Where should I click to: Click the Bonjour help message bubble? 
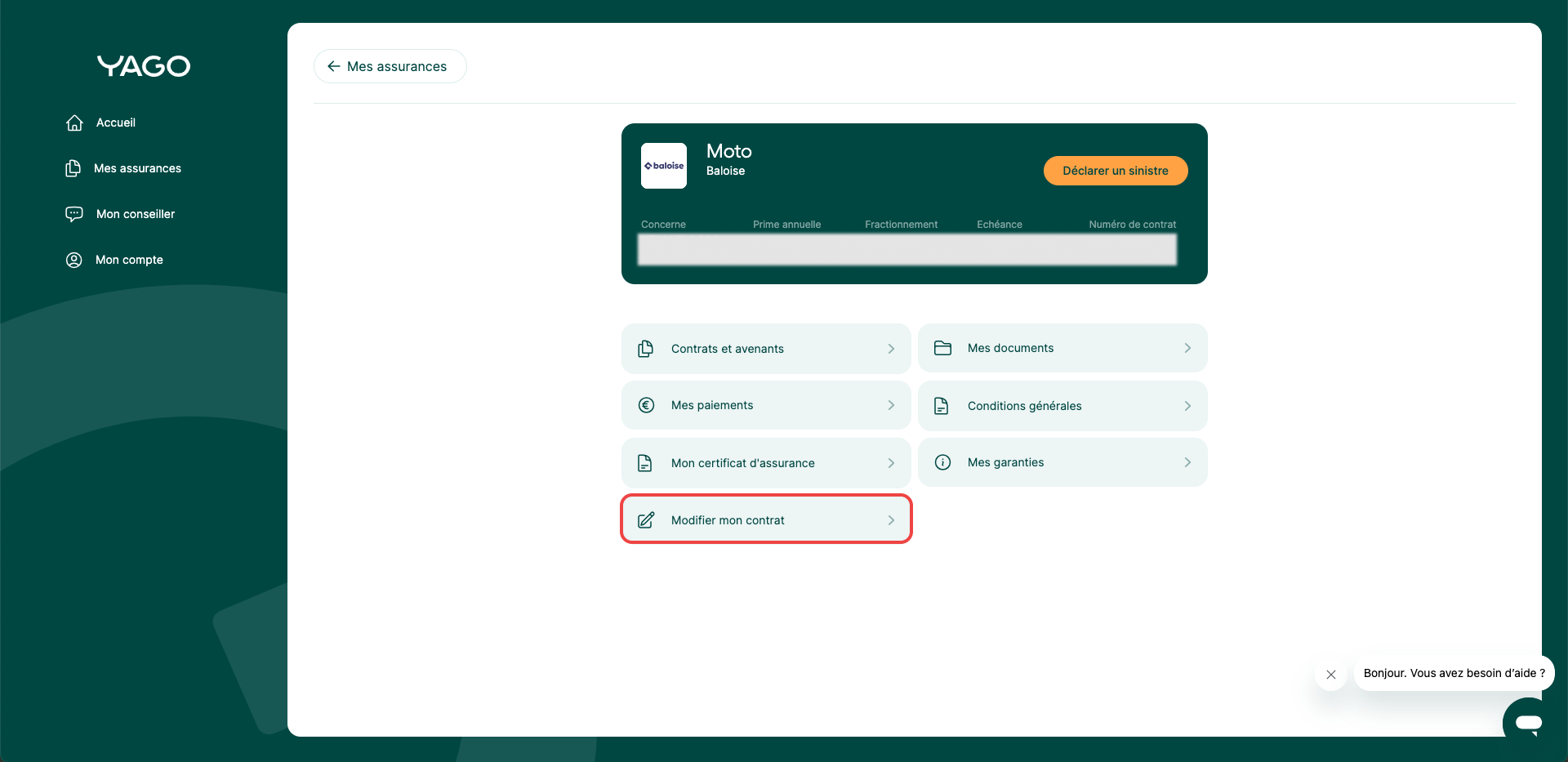pyautogui.click(x=1454, y=673)
